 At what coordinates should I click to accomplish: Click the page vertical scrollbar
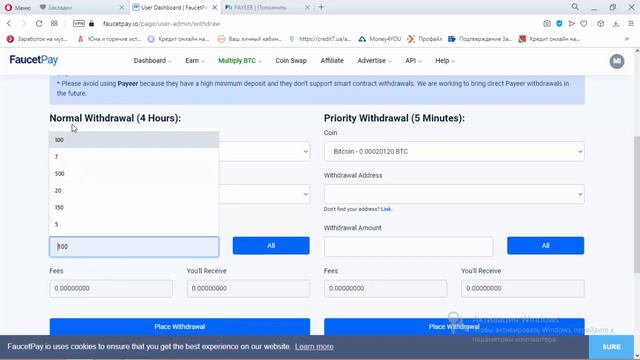[637, 204]
